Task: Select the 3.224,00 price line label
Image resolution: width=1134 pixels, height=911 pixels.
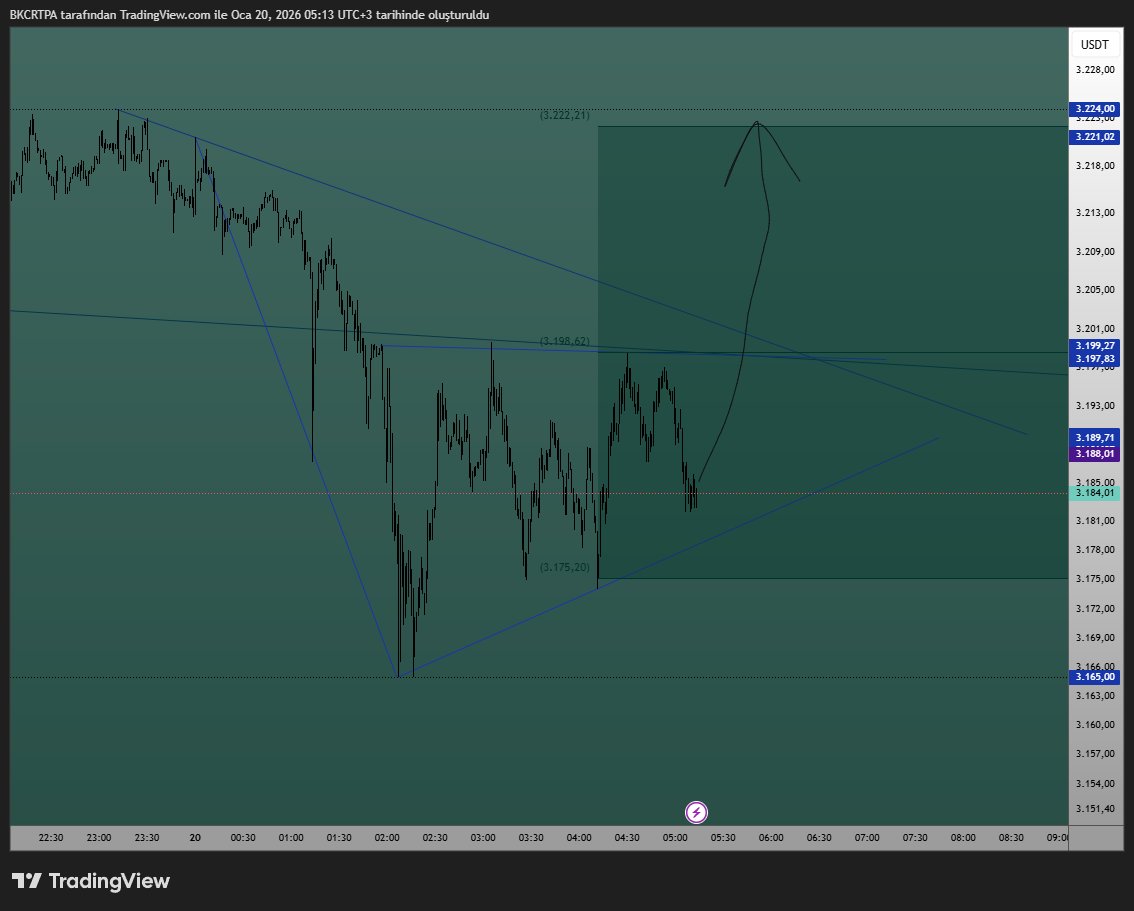Action: point(1094,109)
